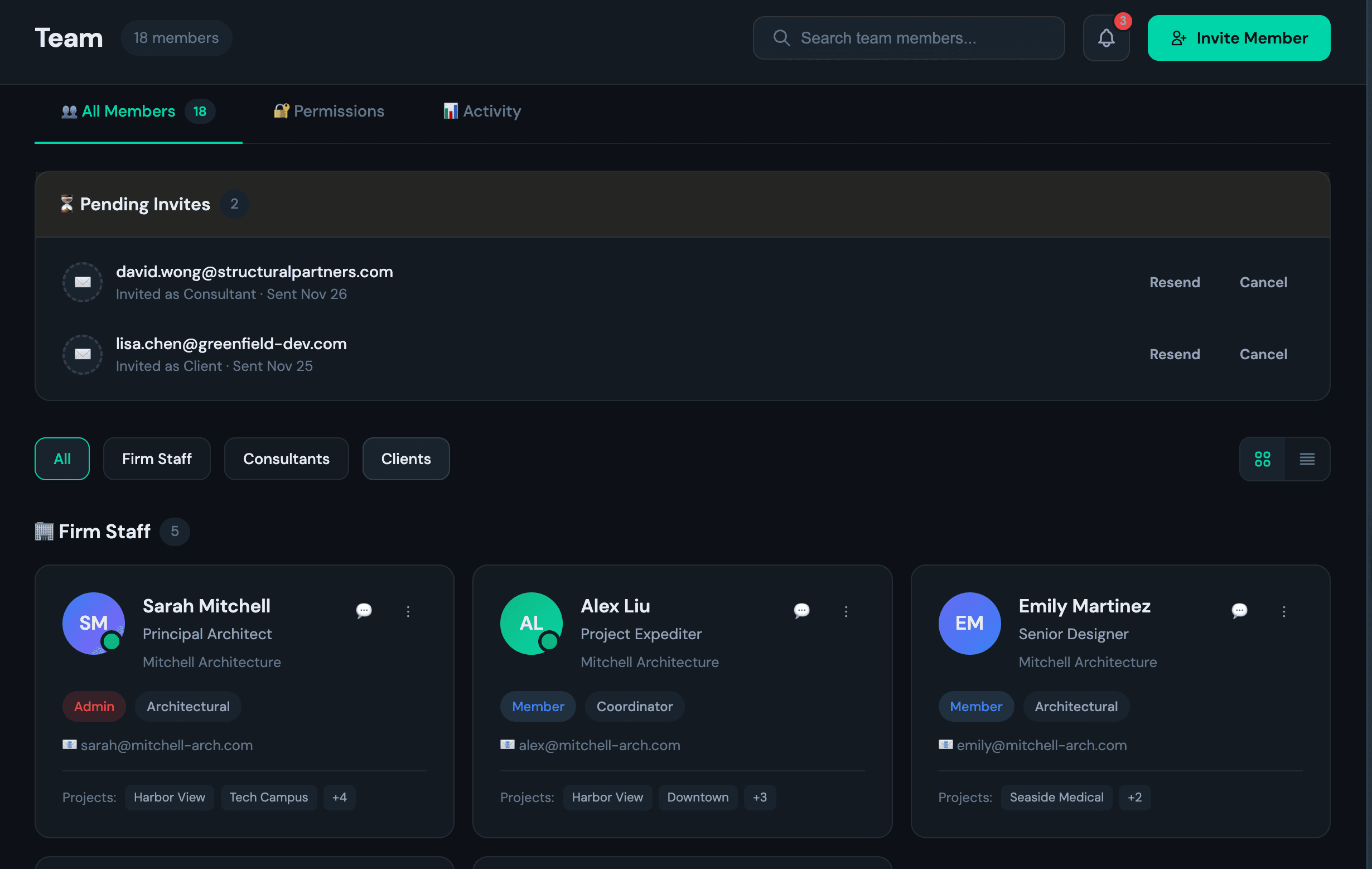Image resolution: width=1372 pixels, height=869 pixels.
Task: Message Sarah Mitchell via chat icon
Action: [x=364, y=611]
